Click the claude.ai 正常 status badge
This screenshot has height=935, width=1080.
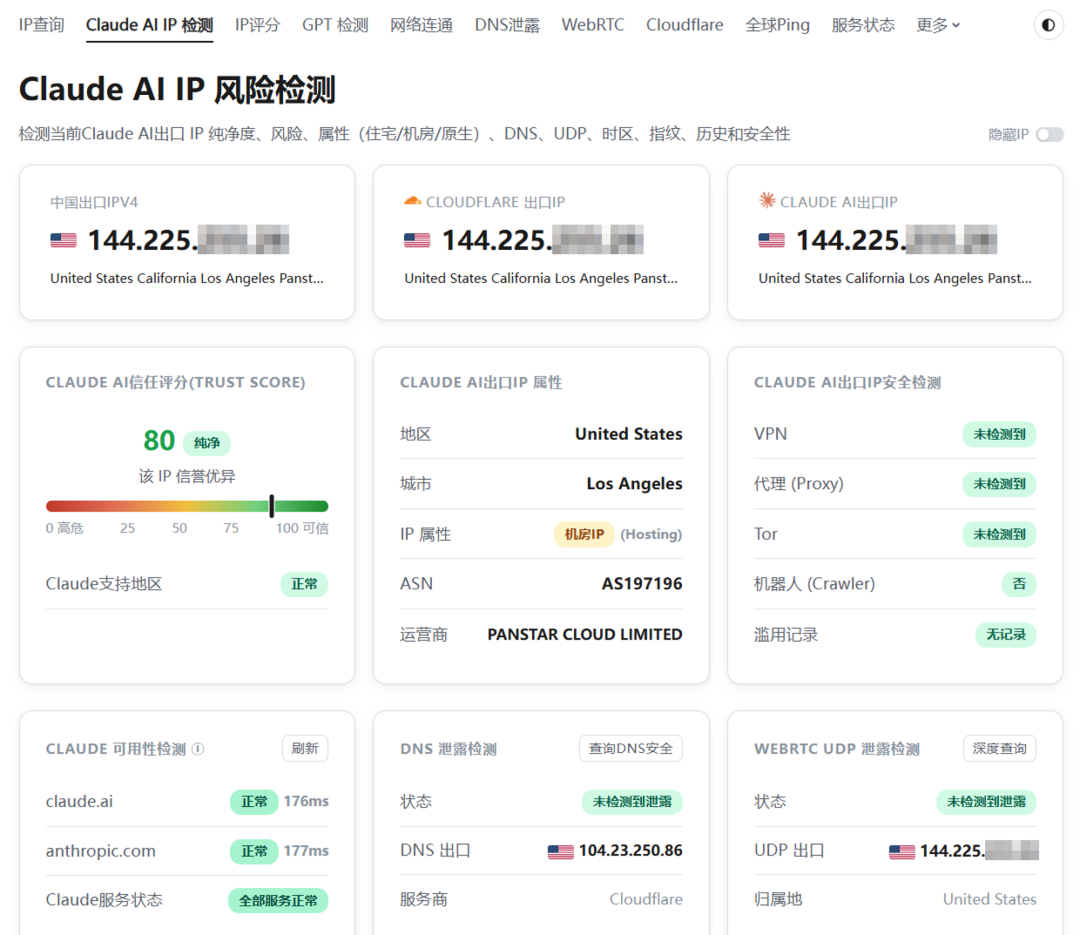click(254, 802)
